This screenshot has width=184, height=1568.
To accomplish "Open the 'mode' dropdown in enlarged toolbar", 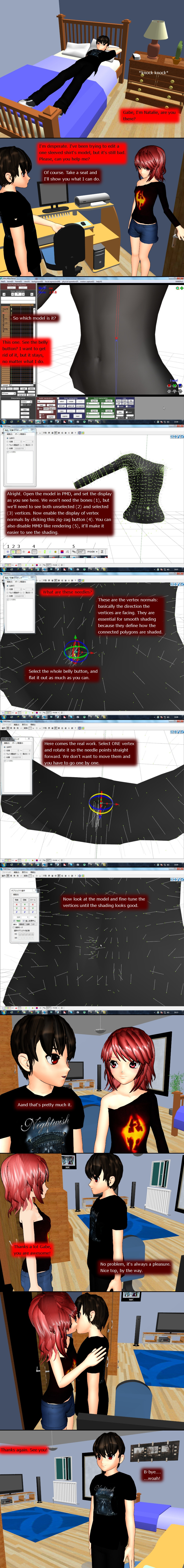I will click(x=93, y=552).
